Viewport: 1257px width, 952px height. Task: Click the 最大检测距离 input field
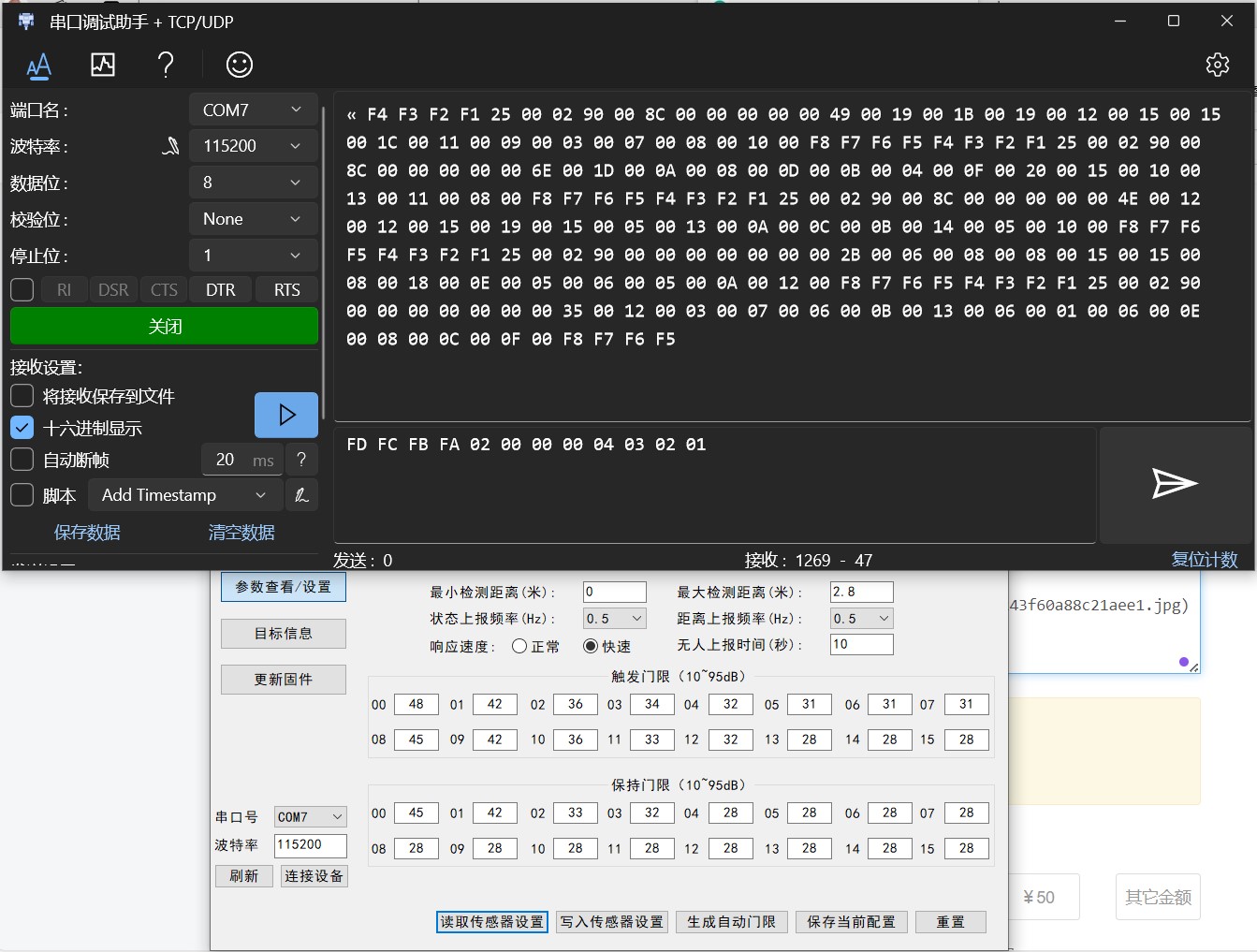(x=862, y=593)
